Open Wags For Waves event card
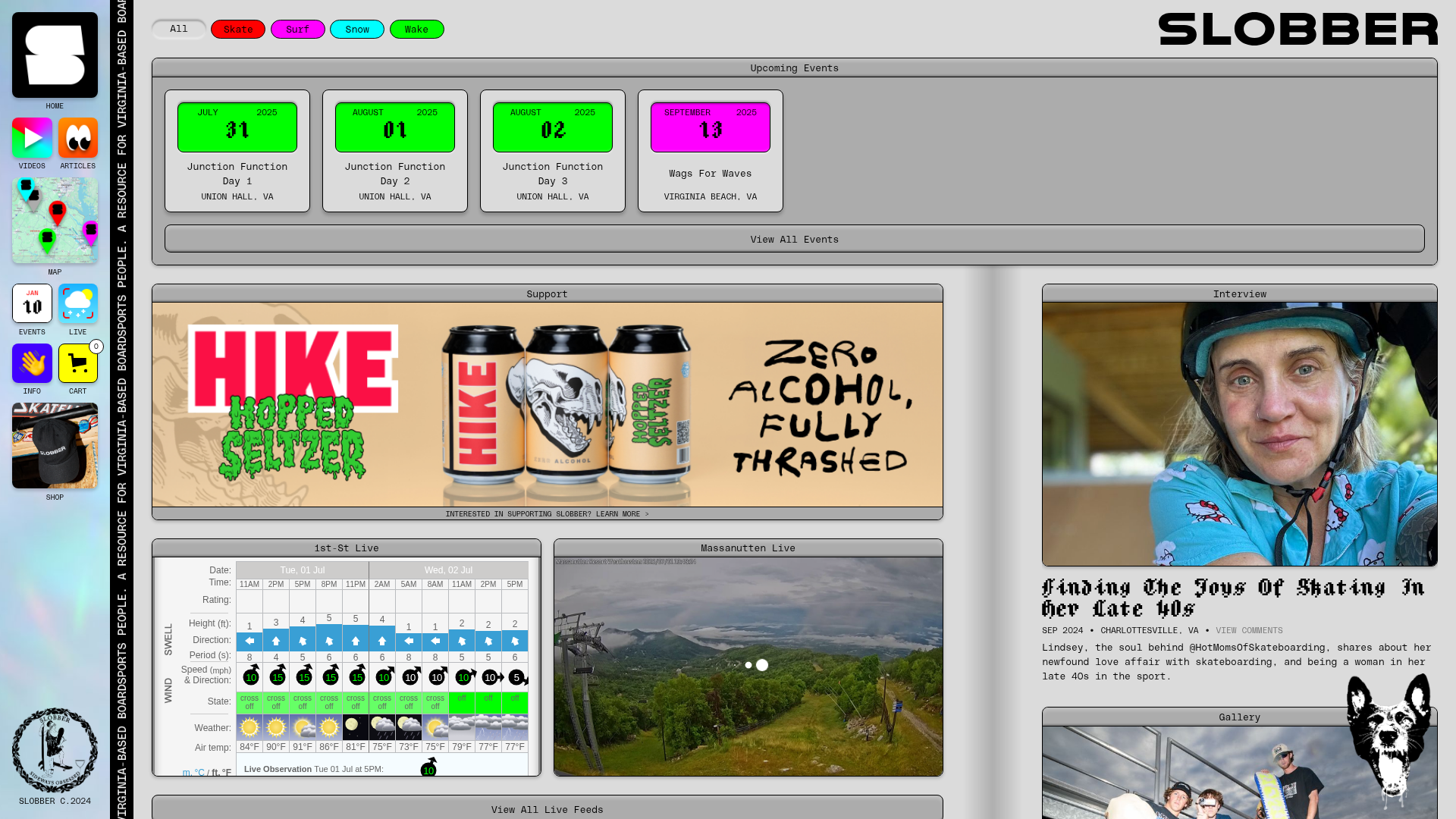This screenshot has width=1456, height=819. [x=711, y=151]
